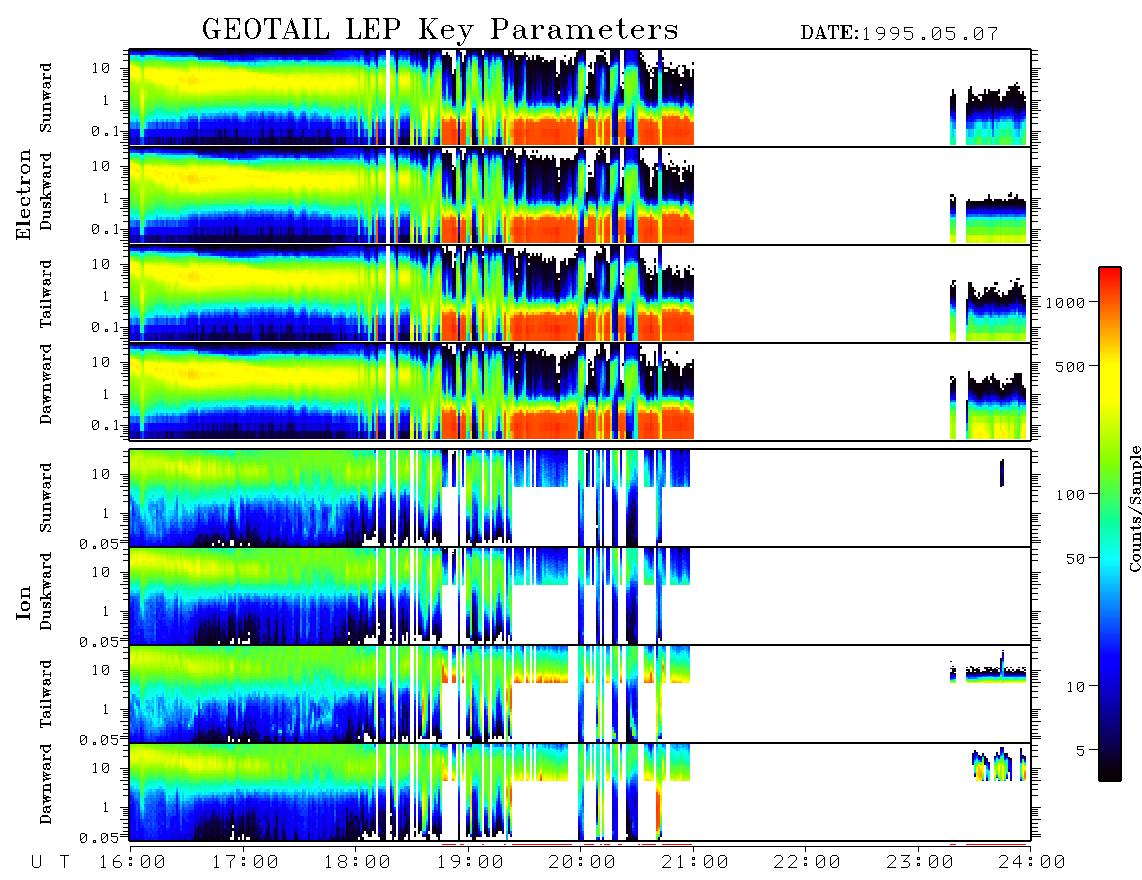Click the "22:00" time tick label
The image size is (1142, 880).
tap(807, 862)
